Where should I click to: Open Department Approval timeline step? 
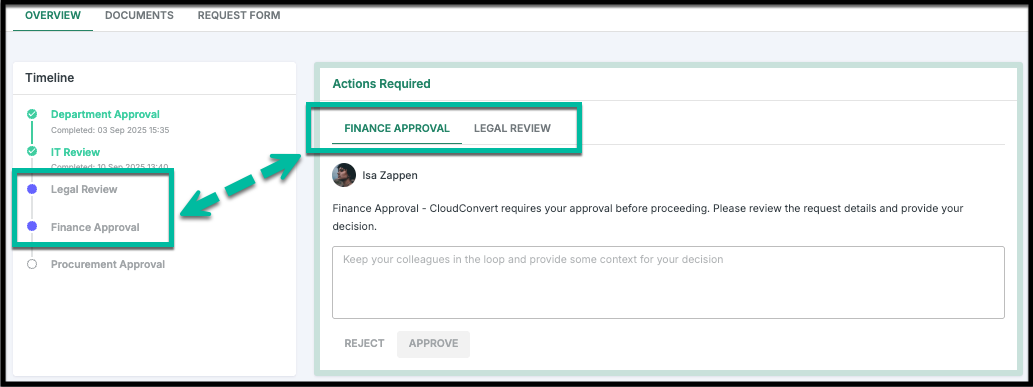105,114
